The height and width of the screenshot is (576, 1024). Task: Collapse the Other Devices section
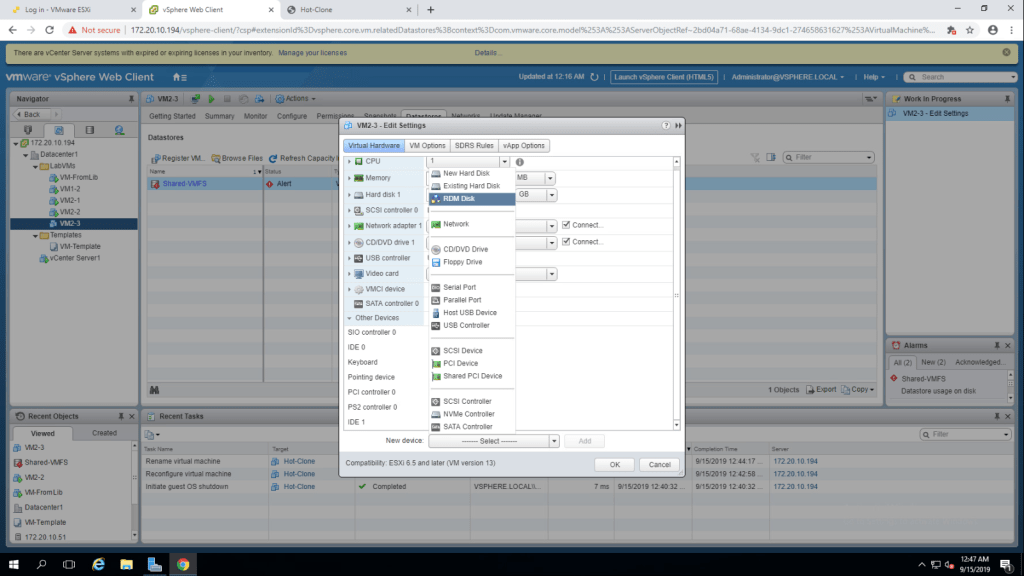click(x=349, y=318)
